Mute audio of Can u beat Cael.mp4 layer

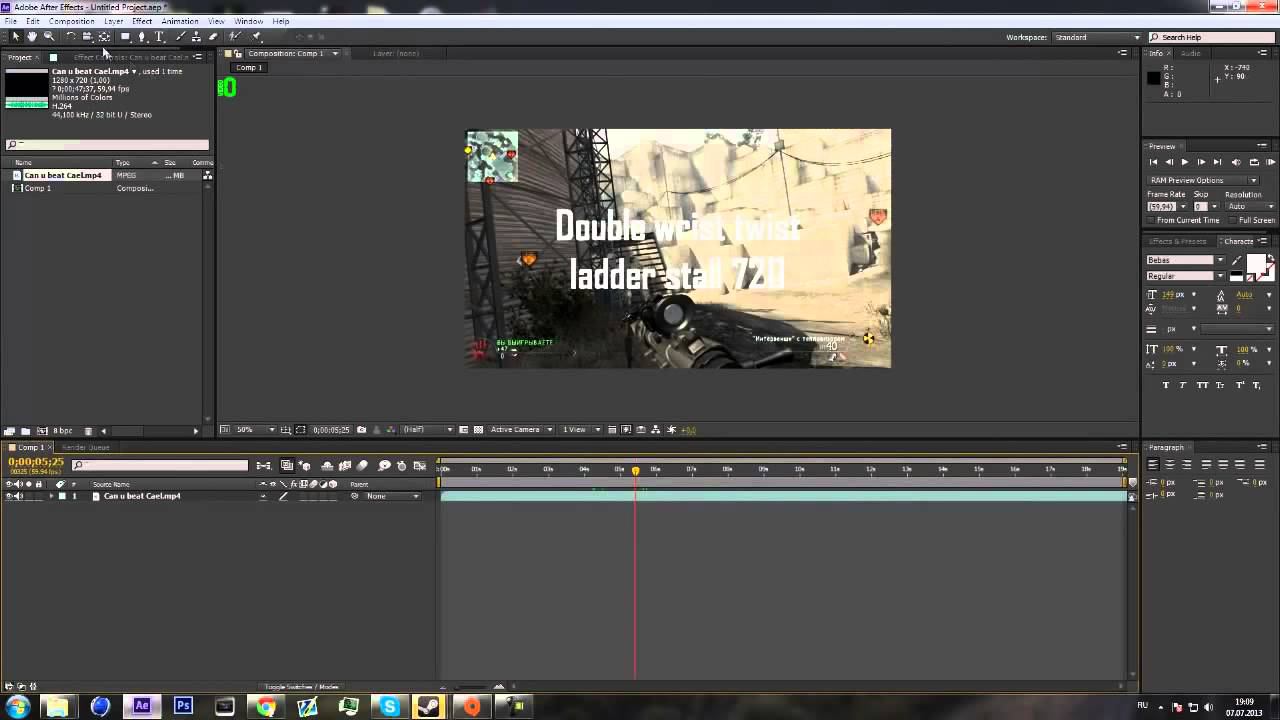point(18,496)
